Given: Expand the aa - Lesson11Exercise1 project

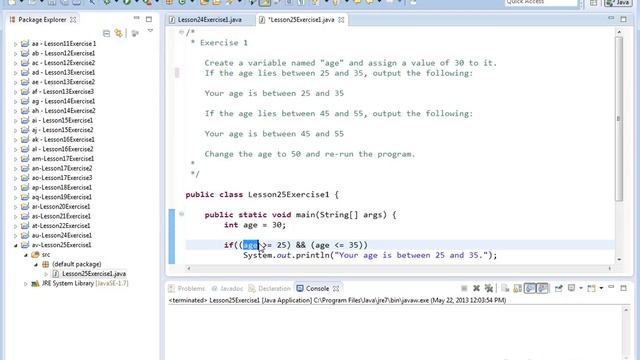Looking at the screenshot, I should pos(16,44).
